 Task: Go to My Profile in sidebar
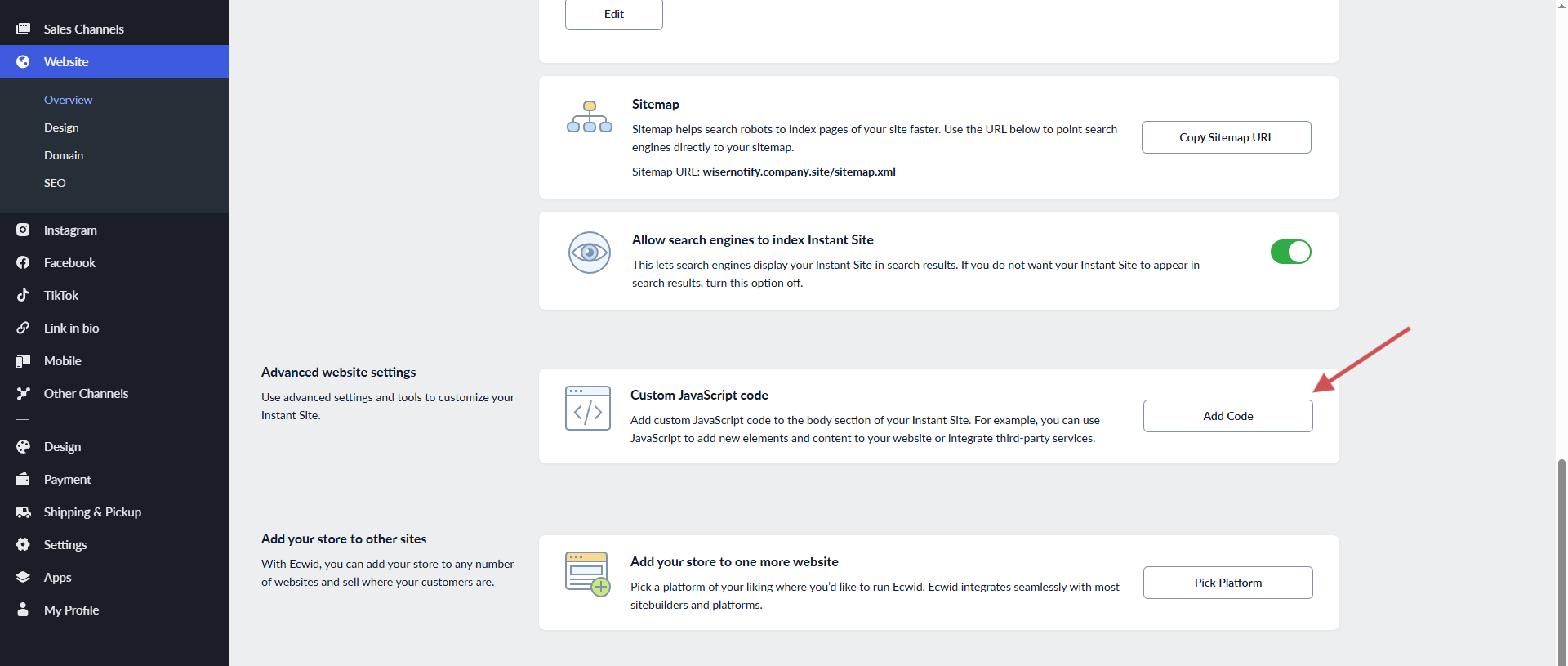(x=71, y=610)
